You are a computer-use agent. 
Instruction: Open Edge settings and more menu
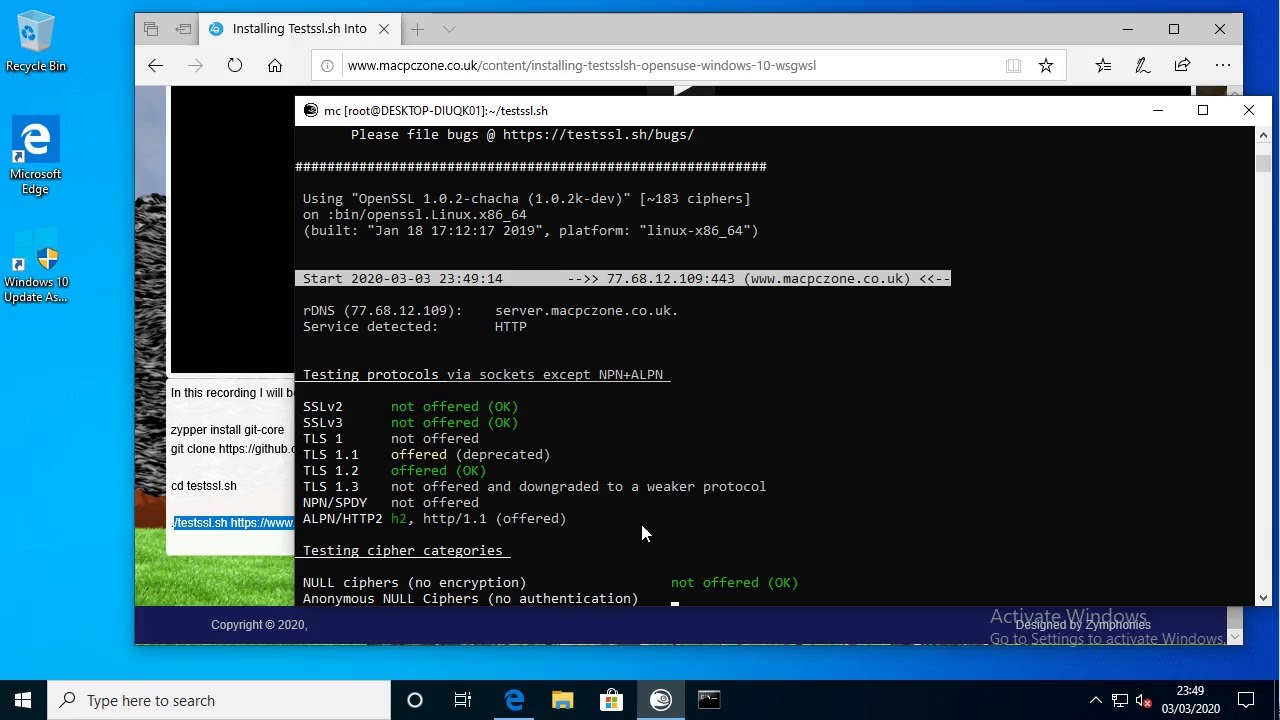tap(1222, 65)
